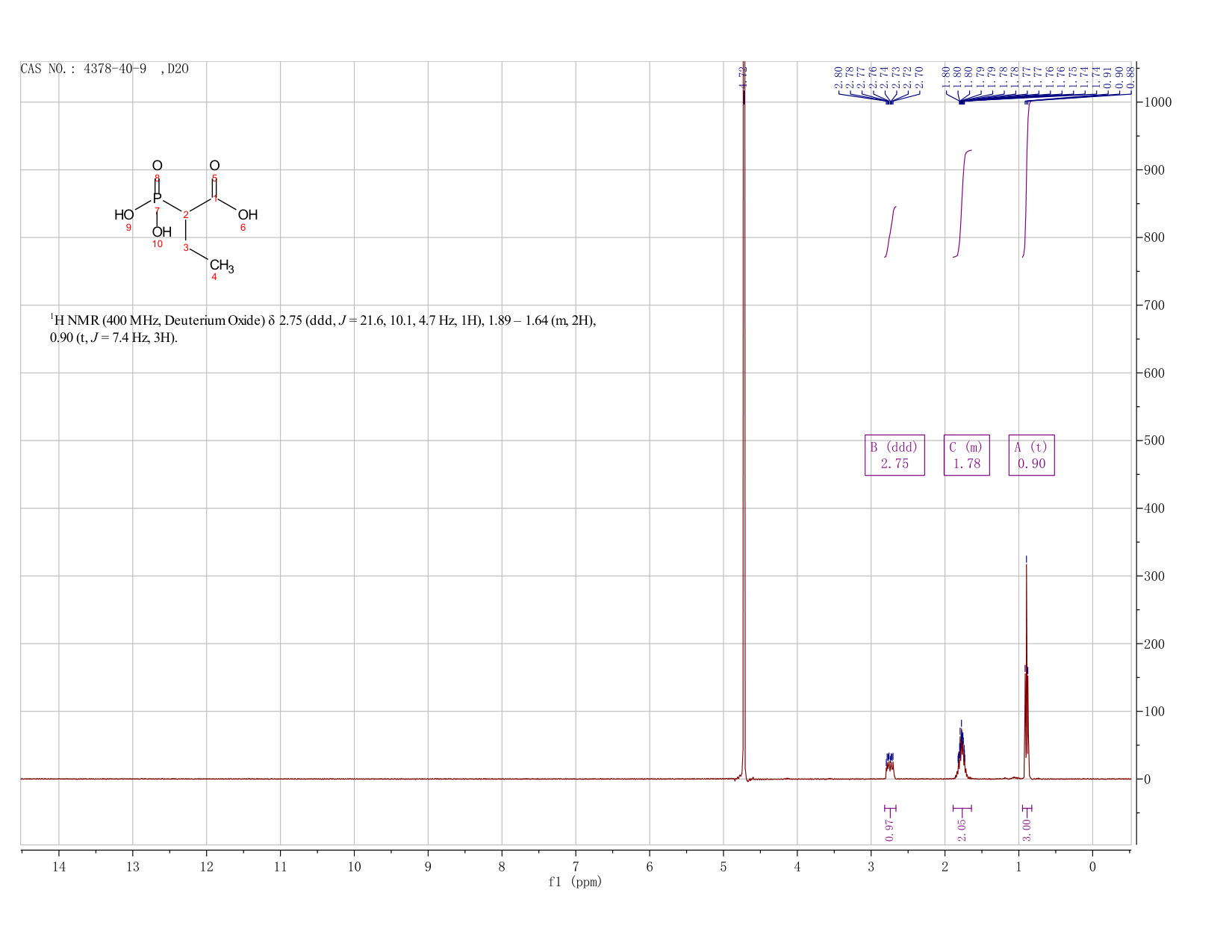
Task: Click the f1 (ppm) axis label
Action: pos(575,882)
